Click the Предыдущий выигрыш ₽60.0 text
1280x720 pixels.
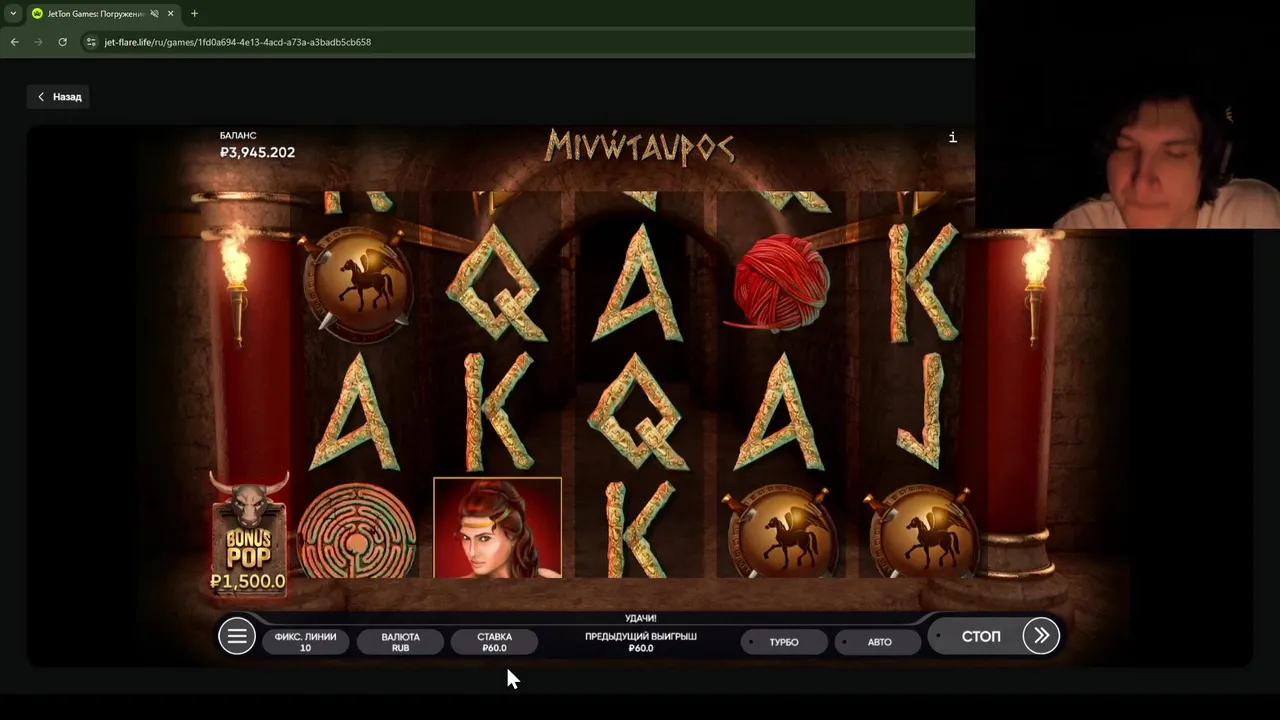tap(641, 642)
